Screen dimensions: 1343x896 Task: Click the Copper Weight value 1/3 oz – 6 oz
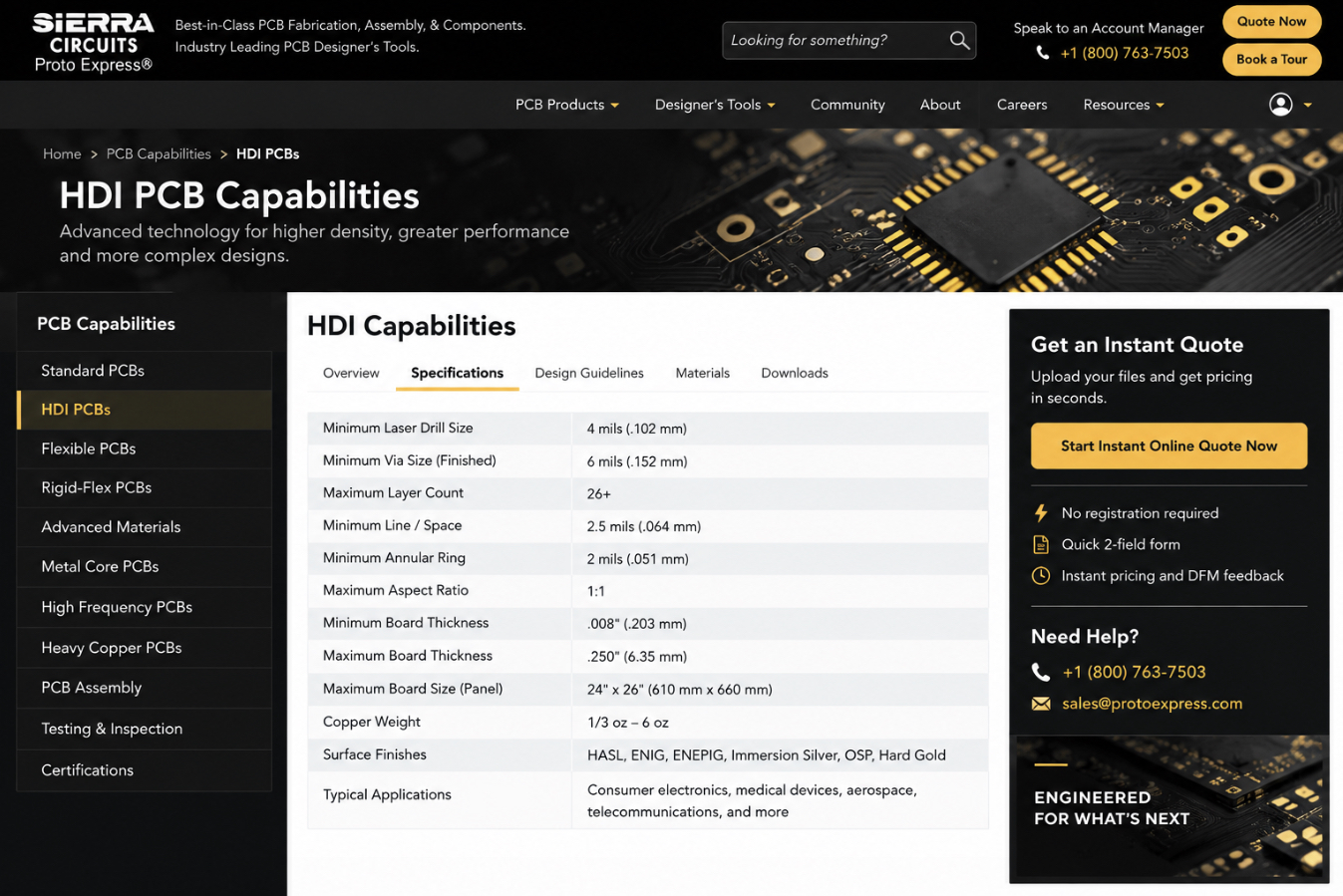click(628, 723)
